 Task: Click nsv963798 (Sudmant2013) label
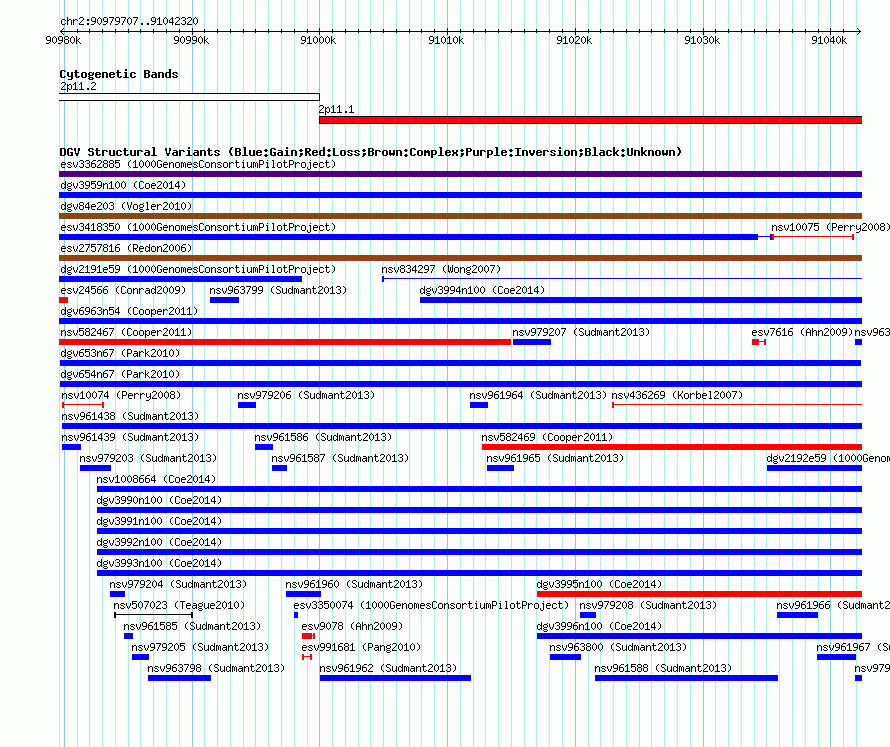pos(216,668)
